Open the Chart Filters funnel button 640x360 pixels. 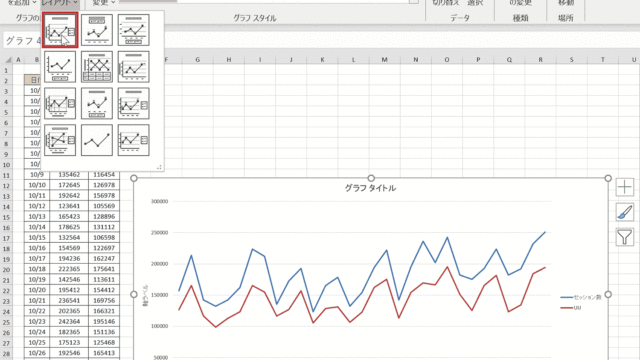(x=624, y=237)
